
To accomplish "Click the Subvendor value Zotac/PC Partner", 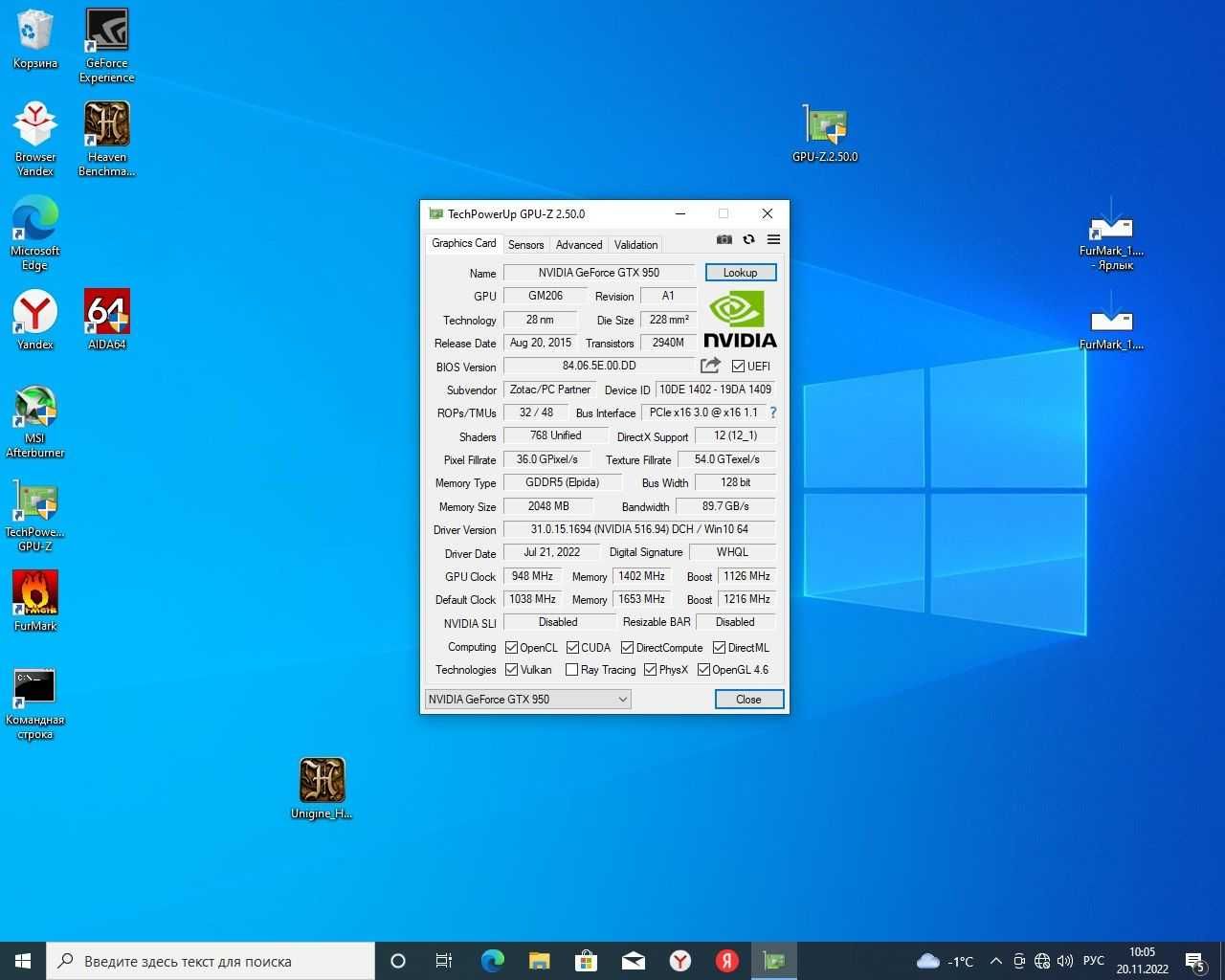I will click(550, 390).
